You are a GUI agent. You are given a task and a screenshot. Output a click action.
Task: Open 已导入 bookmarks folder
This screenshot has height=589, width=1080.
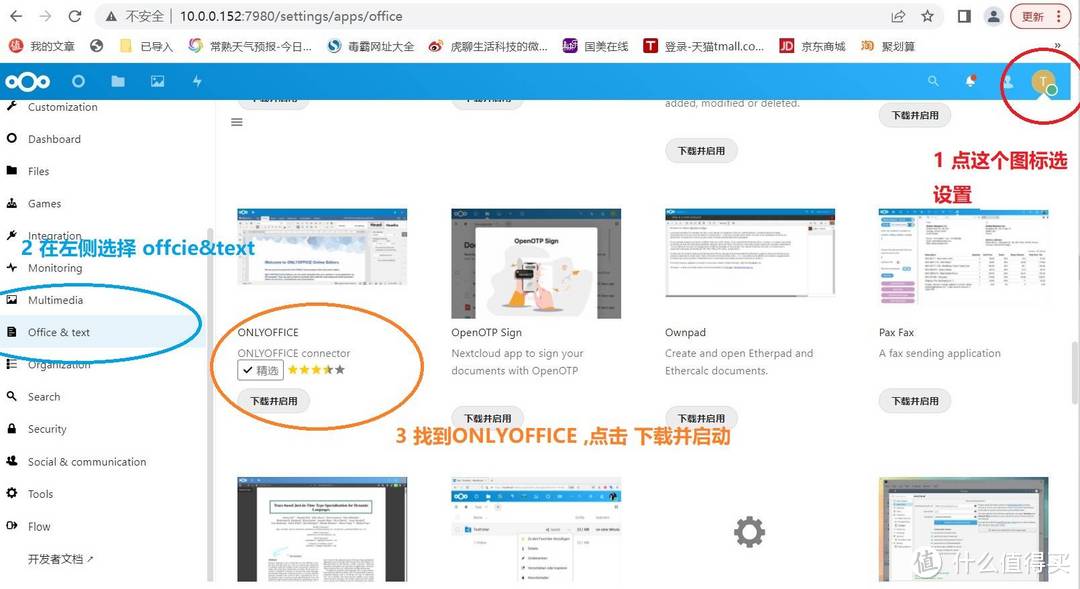click(x=145, y=46)
